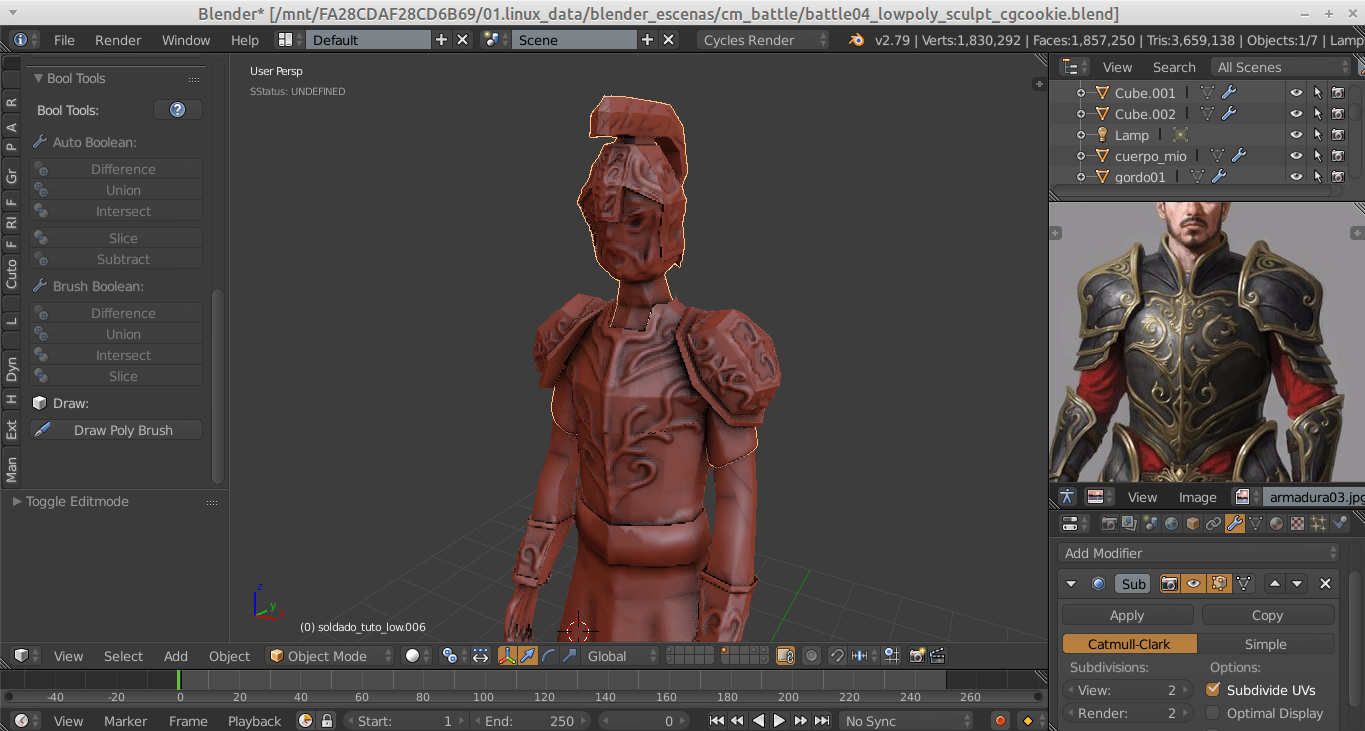This screenshot has width=1365, height=731.
Task: Toggle Sub modifier viewport display eye icon
Action: (x=1193, y=584)
